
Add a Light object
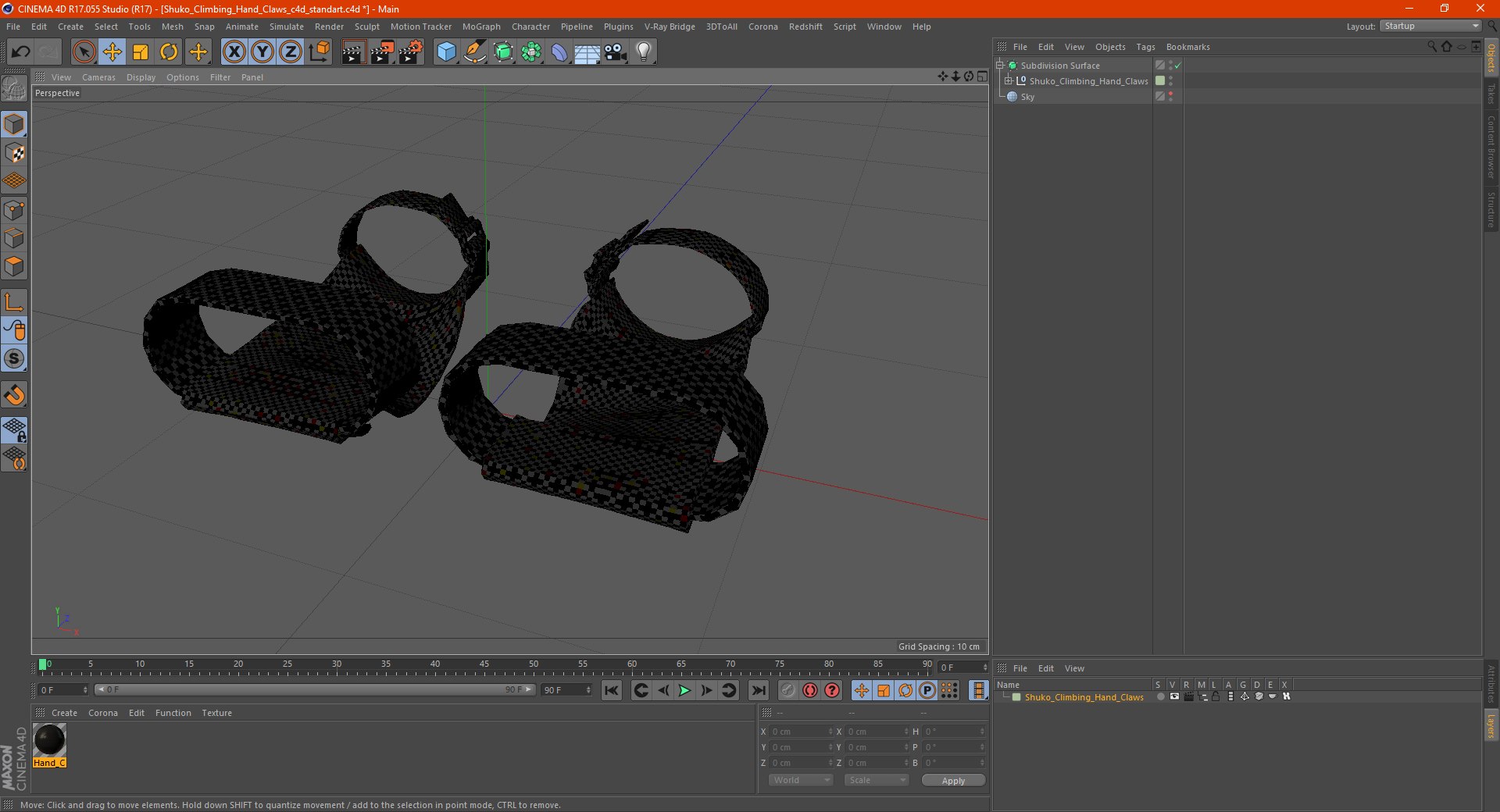(x=644, y=52)
